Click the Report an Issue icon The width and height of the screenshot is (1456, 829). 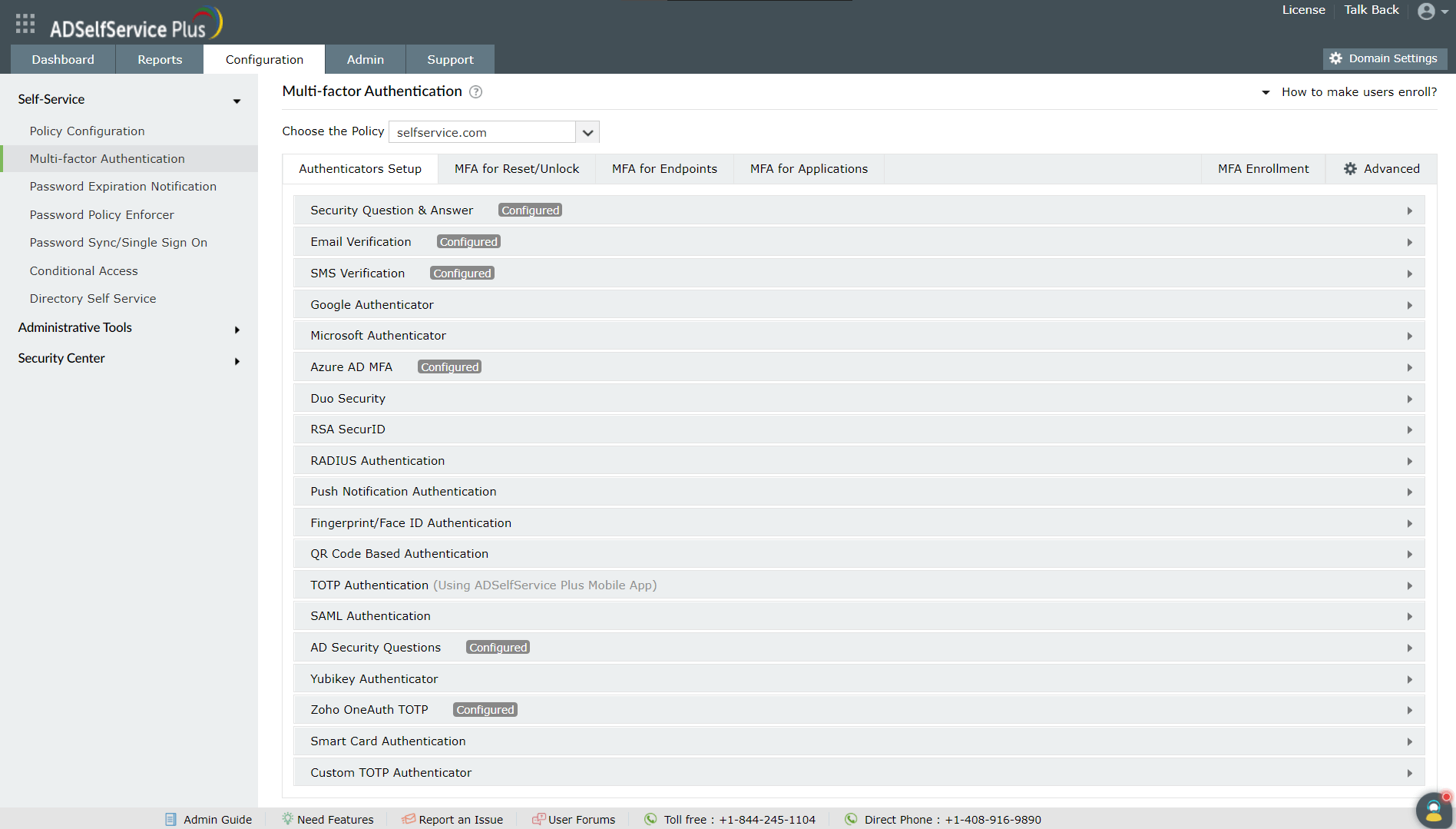pos(409,819)
